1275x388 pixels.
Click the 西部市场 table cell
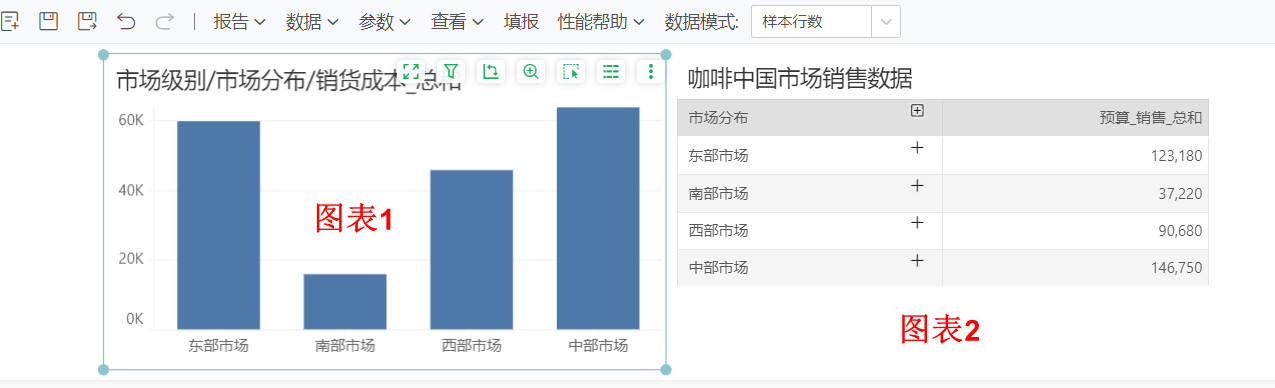click(x=809, y=230)
